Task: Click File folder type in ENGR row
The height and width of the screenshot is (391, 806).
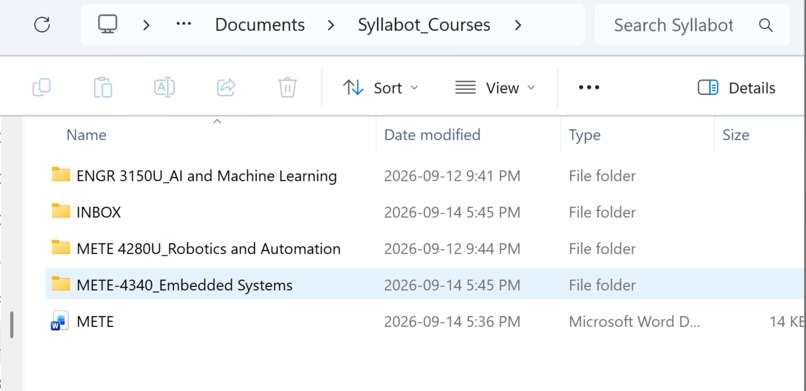Action: point(602,176)
